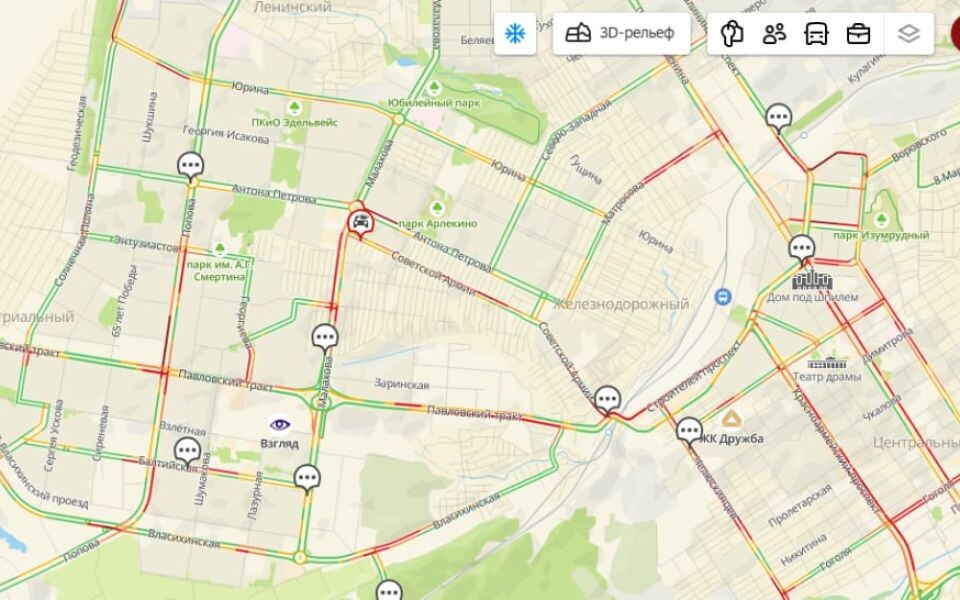Click the Взгляд eye landmark icon
The width and height of the screenshot is (960, 600).
click(280, 424)
